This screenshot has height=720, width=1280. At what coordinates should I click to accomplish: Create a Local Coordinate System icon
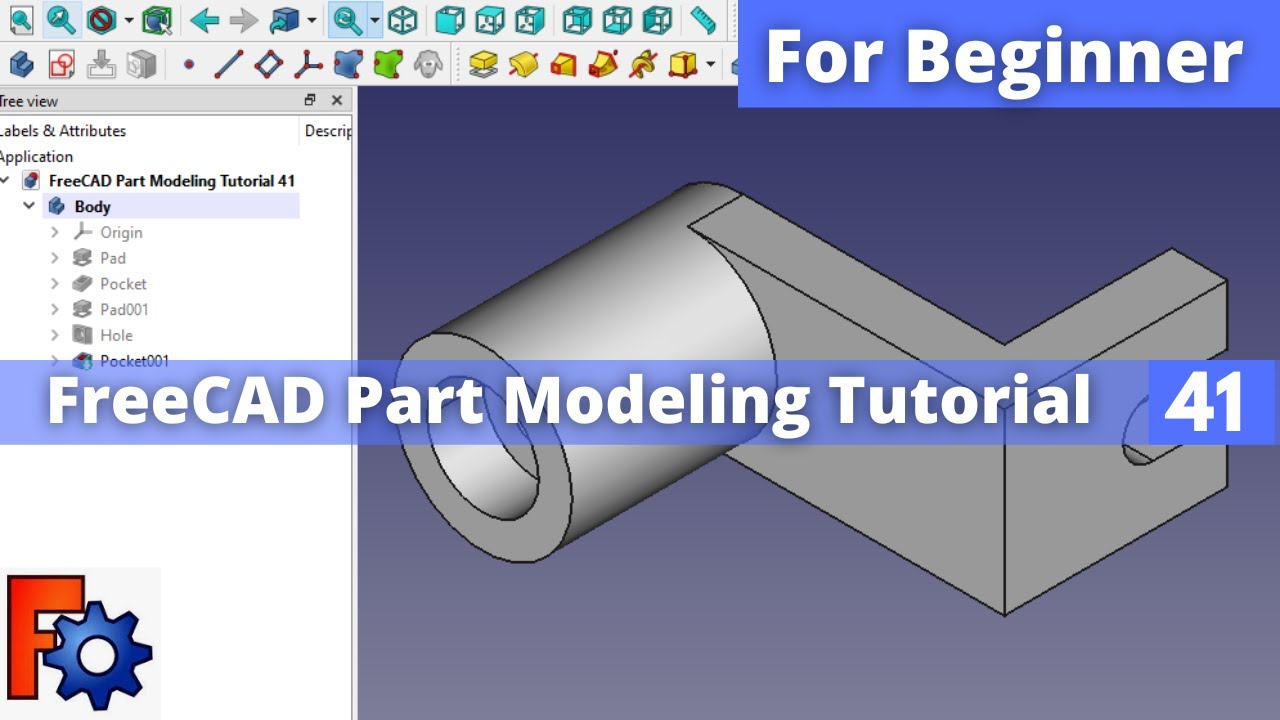[308, 65]
